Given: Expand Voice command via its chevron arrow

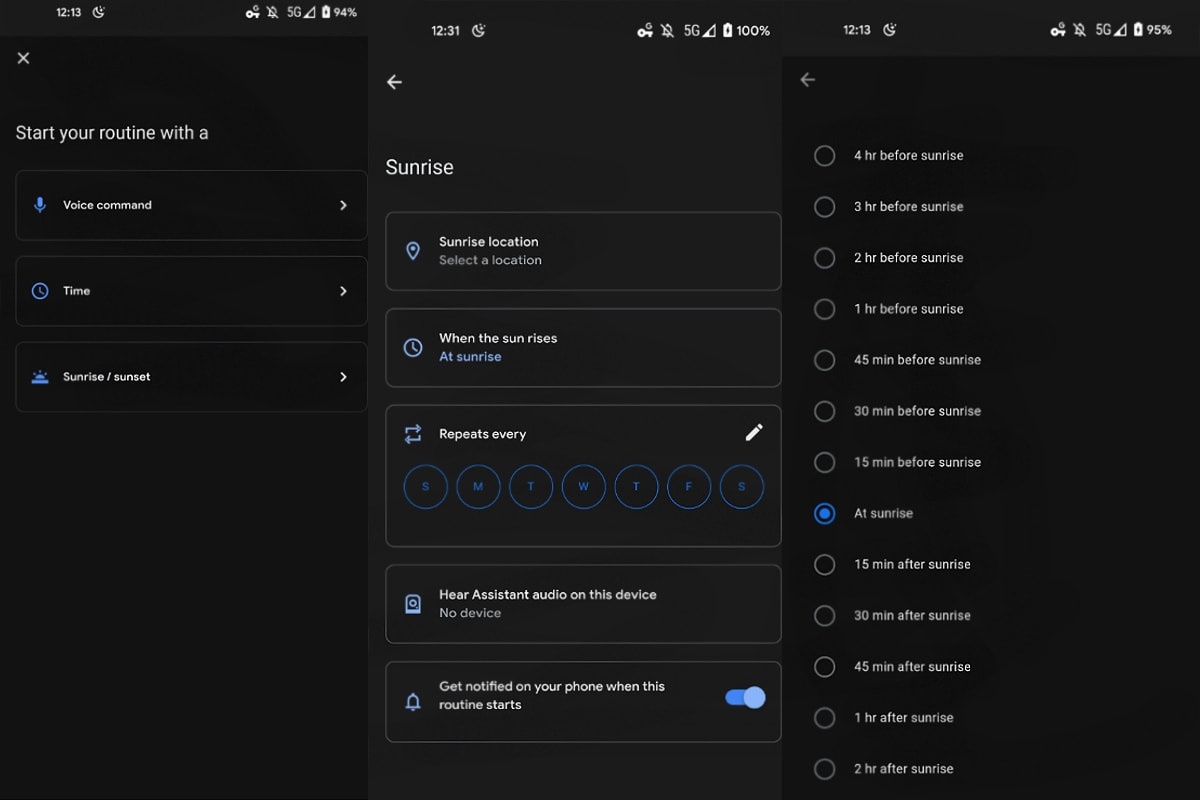Looking at the screenshot, I should coord(343,205).
